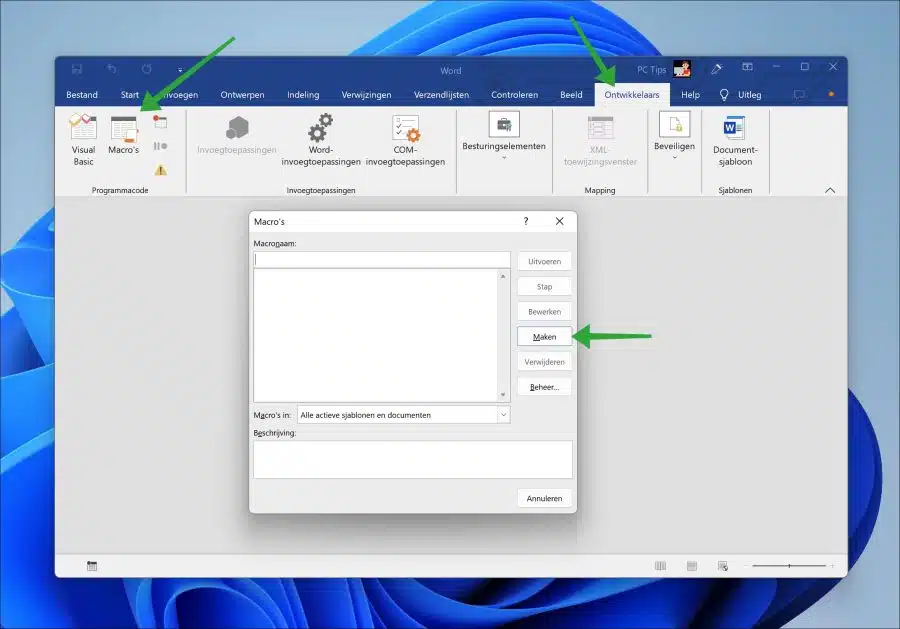This screenshot has height=629, width=900.
Task: Open the Visual Basic editor
Action: click(83, 140)
